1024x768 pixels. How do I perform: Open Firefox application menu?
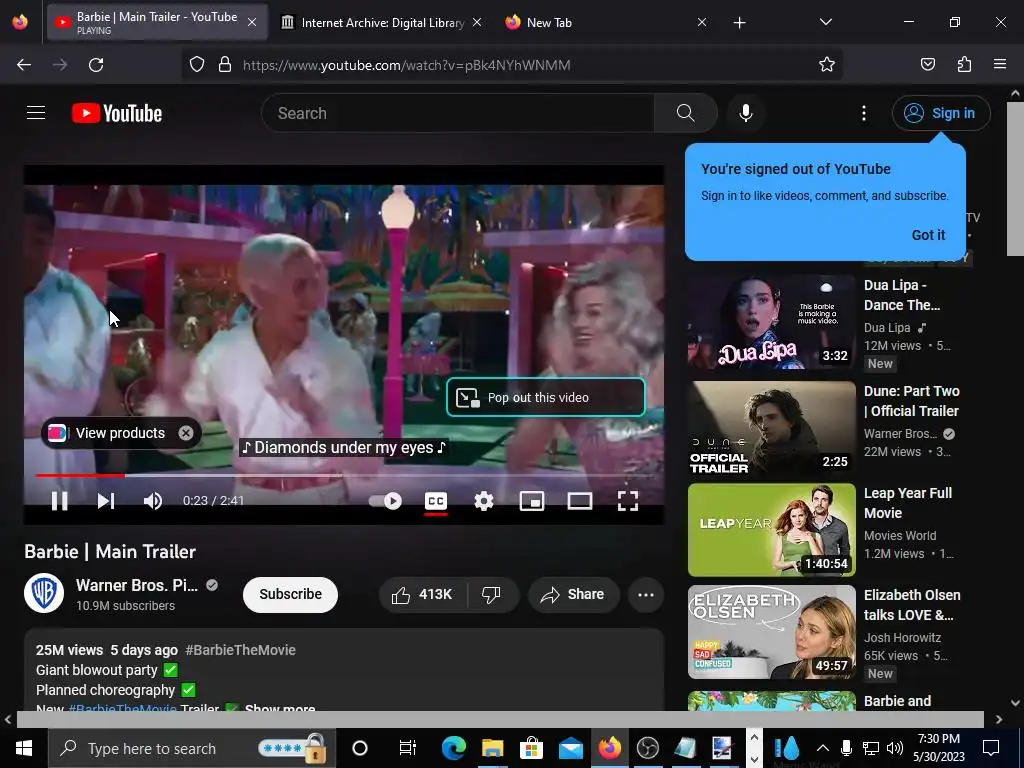click(999, 65)
